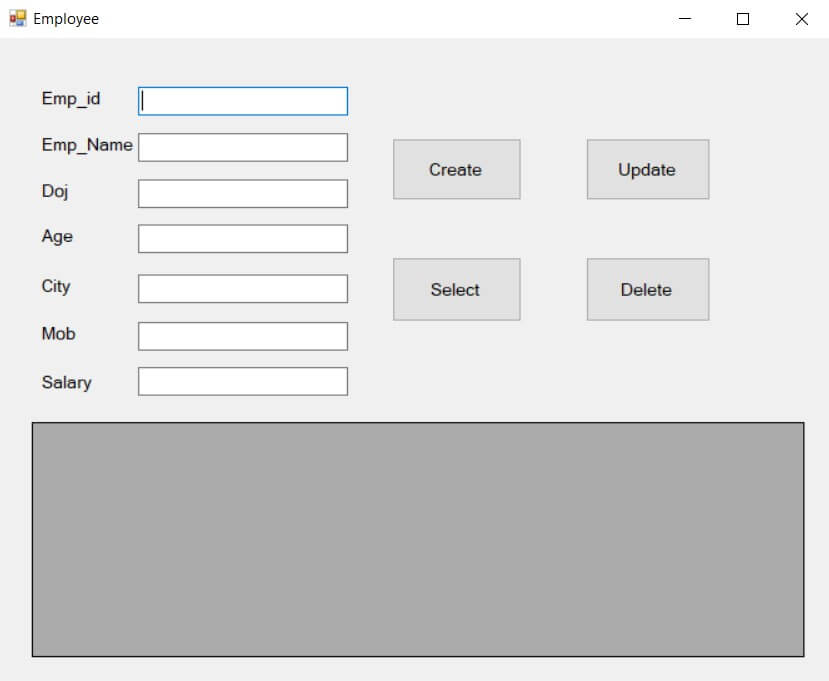The height and width of the screenshot is (681, 829).
Task: Click the Mob input field
Action: pyautogui.click(x=243, y=336)
